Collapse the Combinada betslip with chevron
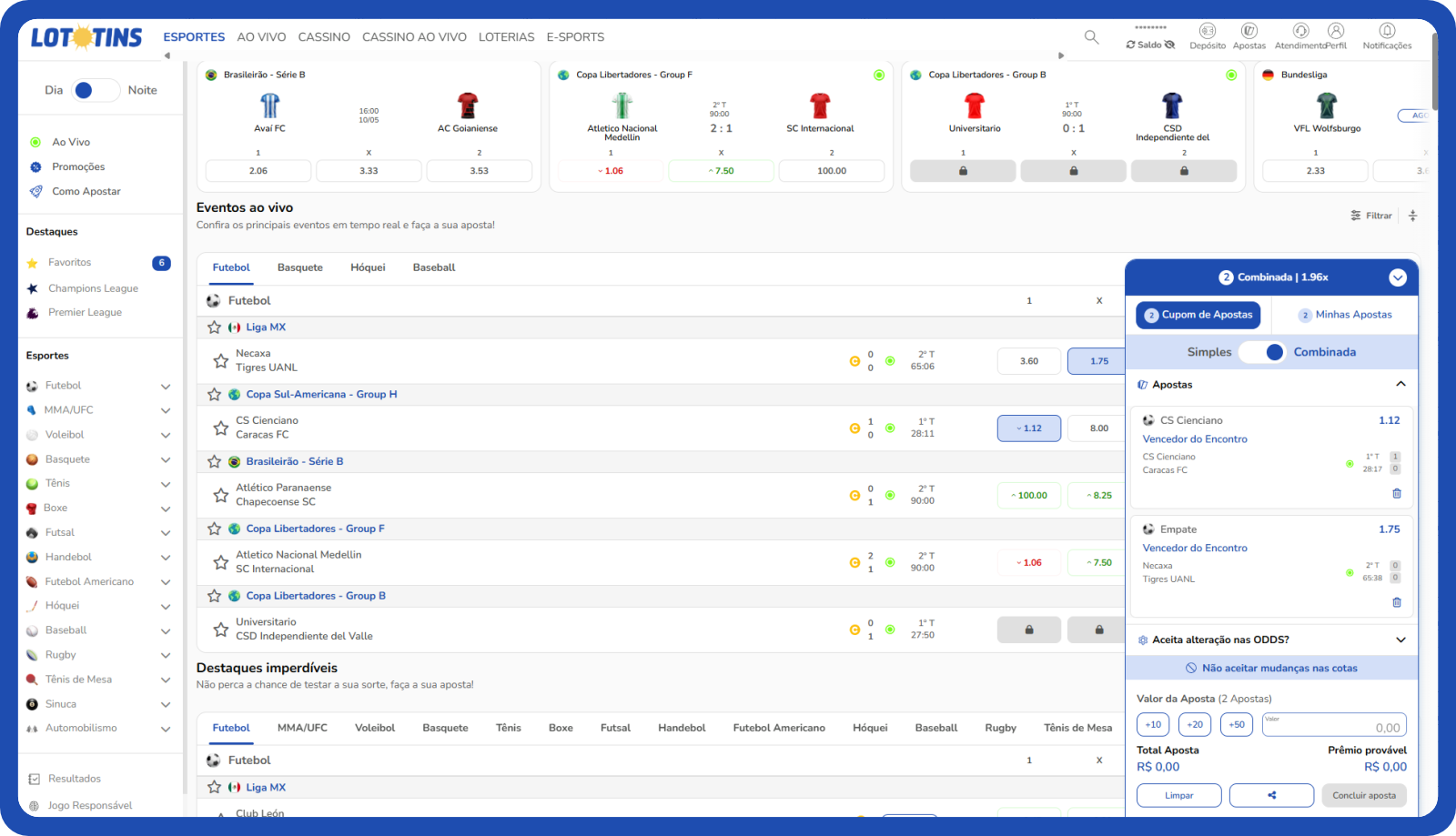Viewport: 1456px width, 836px height. coord(1398,277)
